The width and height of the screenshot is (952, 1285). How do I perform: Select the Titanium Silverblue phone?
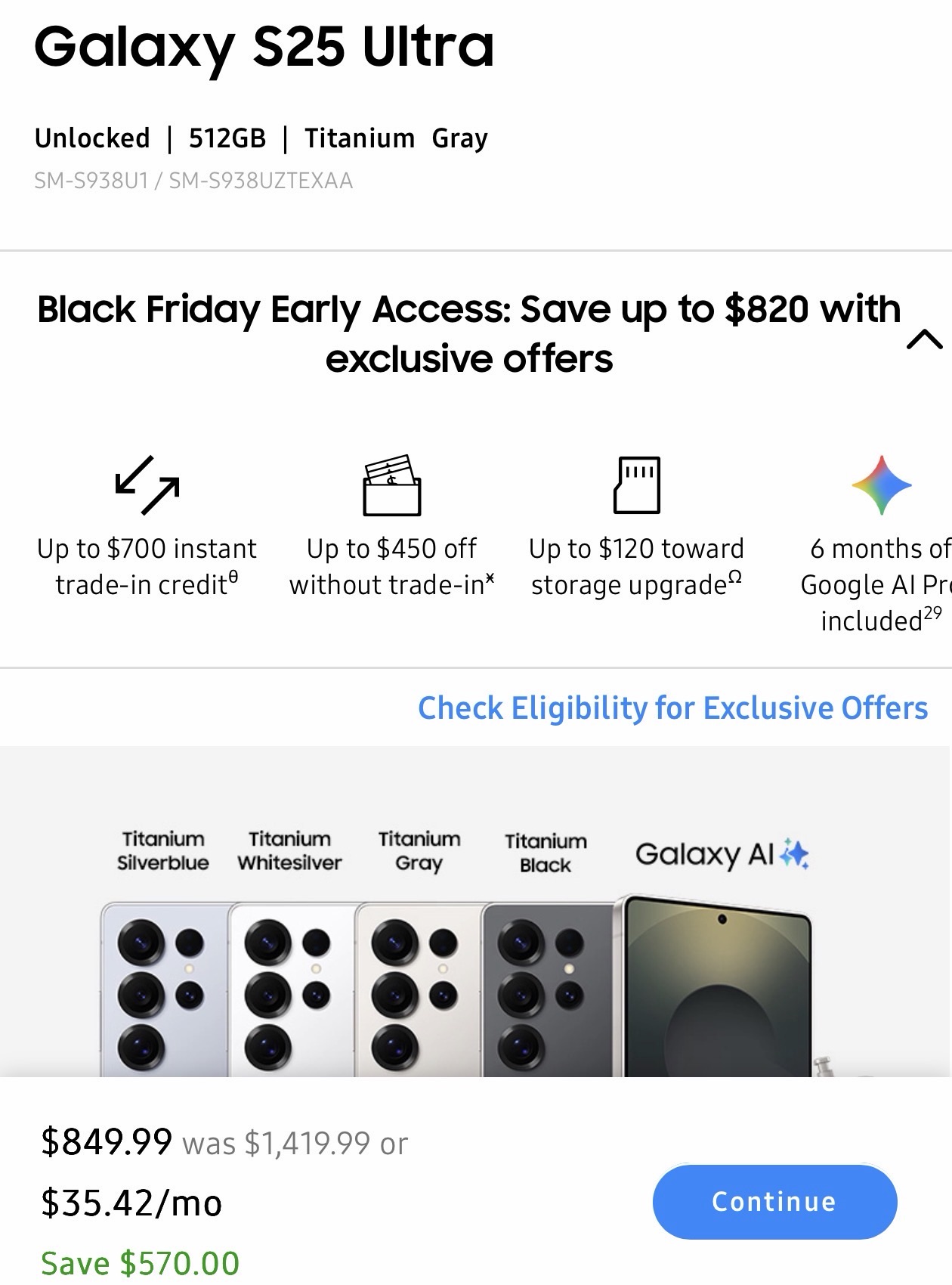pos(164,989)
